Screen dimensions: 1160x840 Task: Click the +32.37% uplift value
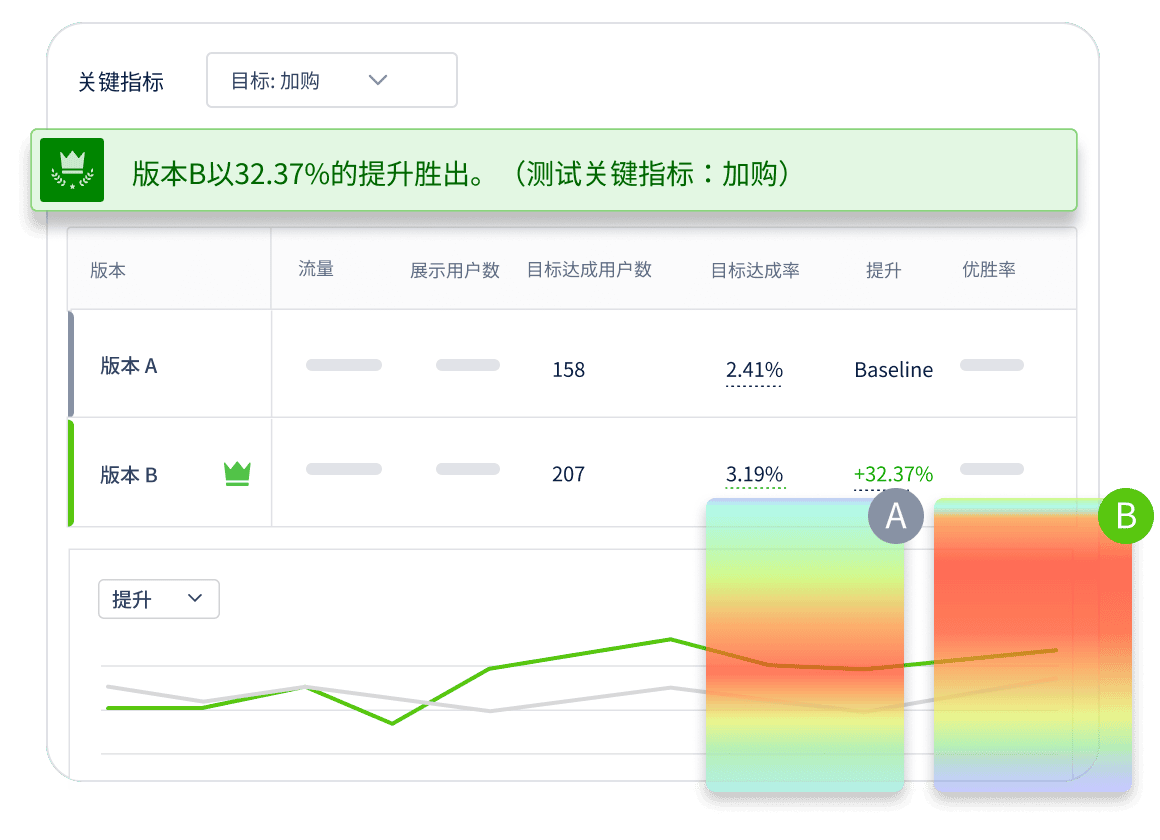(893, 474)
